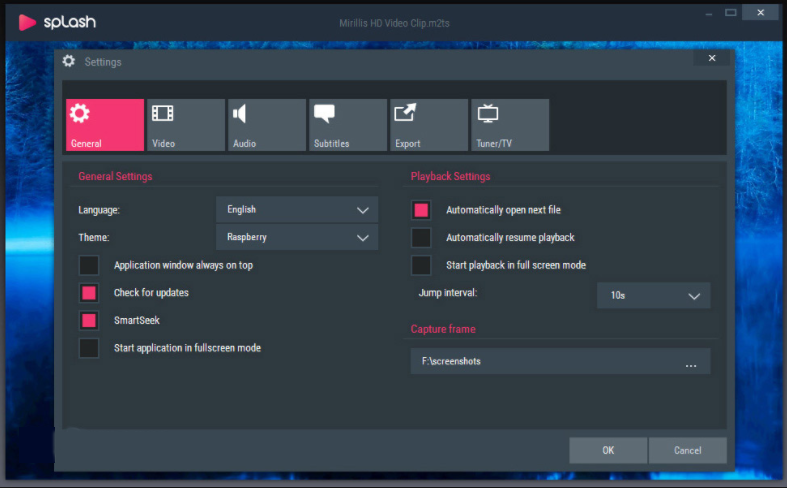The width and height of the screenshot is (787, 488).
Task: Uncheck Automatically open next file
Action: click(x=421, y=210)
